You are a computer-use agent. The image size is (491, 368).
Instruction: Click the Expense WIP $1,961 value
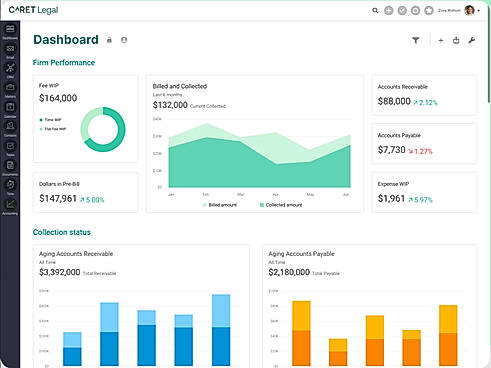coord(391,198)
